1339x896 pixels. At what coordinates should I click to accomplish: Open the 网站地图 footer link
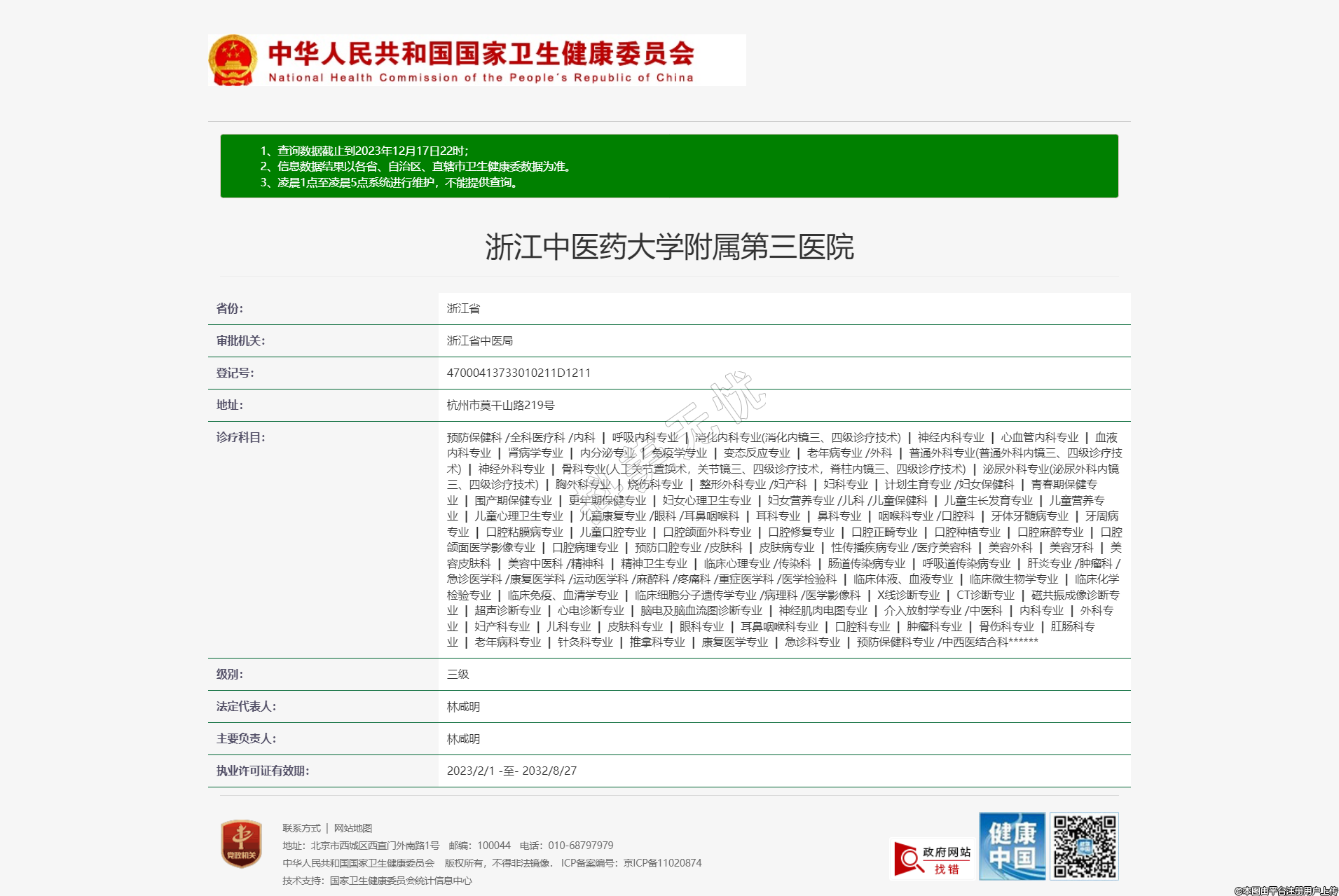click(x=353, y=828)
